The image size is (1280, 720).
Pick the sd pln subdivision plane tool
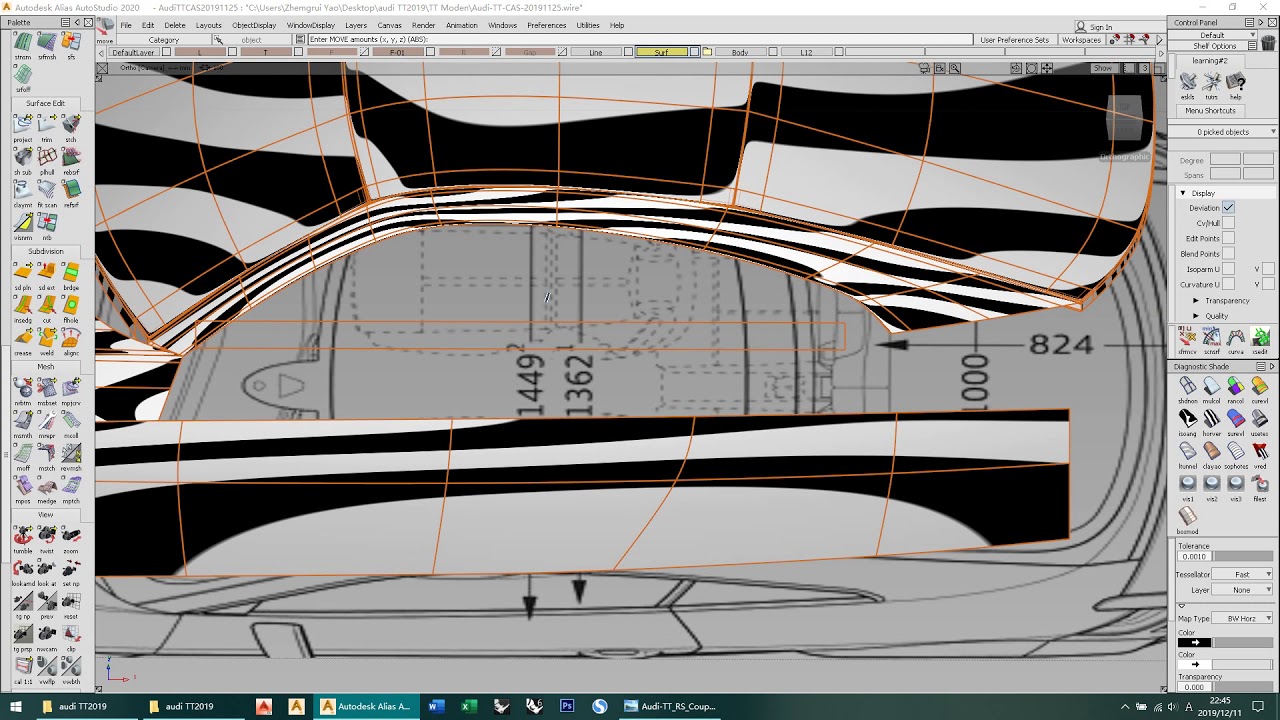coord(22,272)
